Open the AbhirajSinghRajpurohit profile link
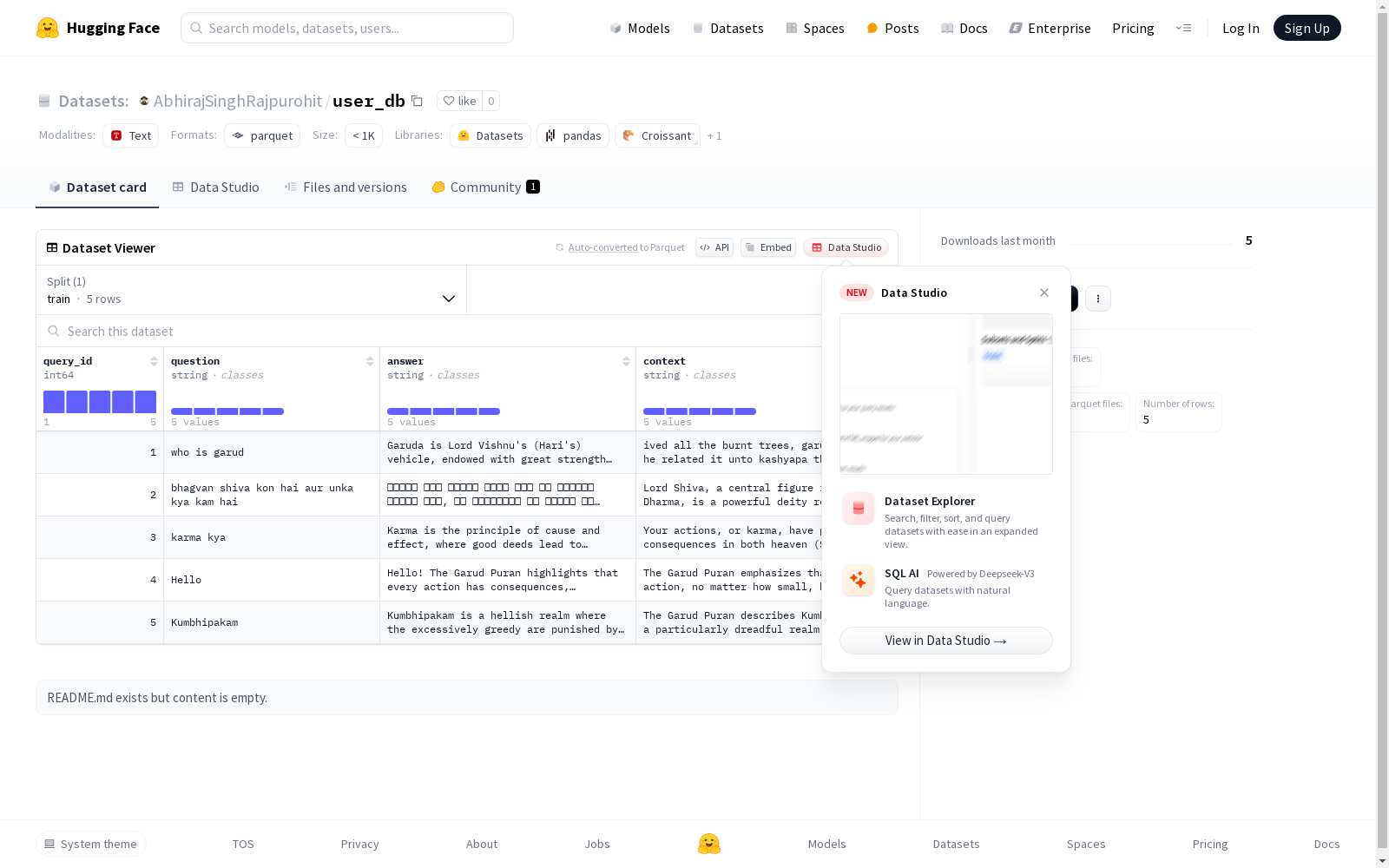 (238, 101)
